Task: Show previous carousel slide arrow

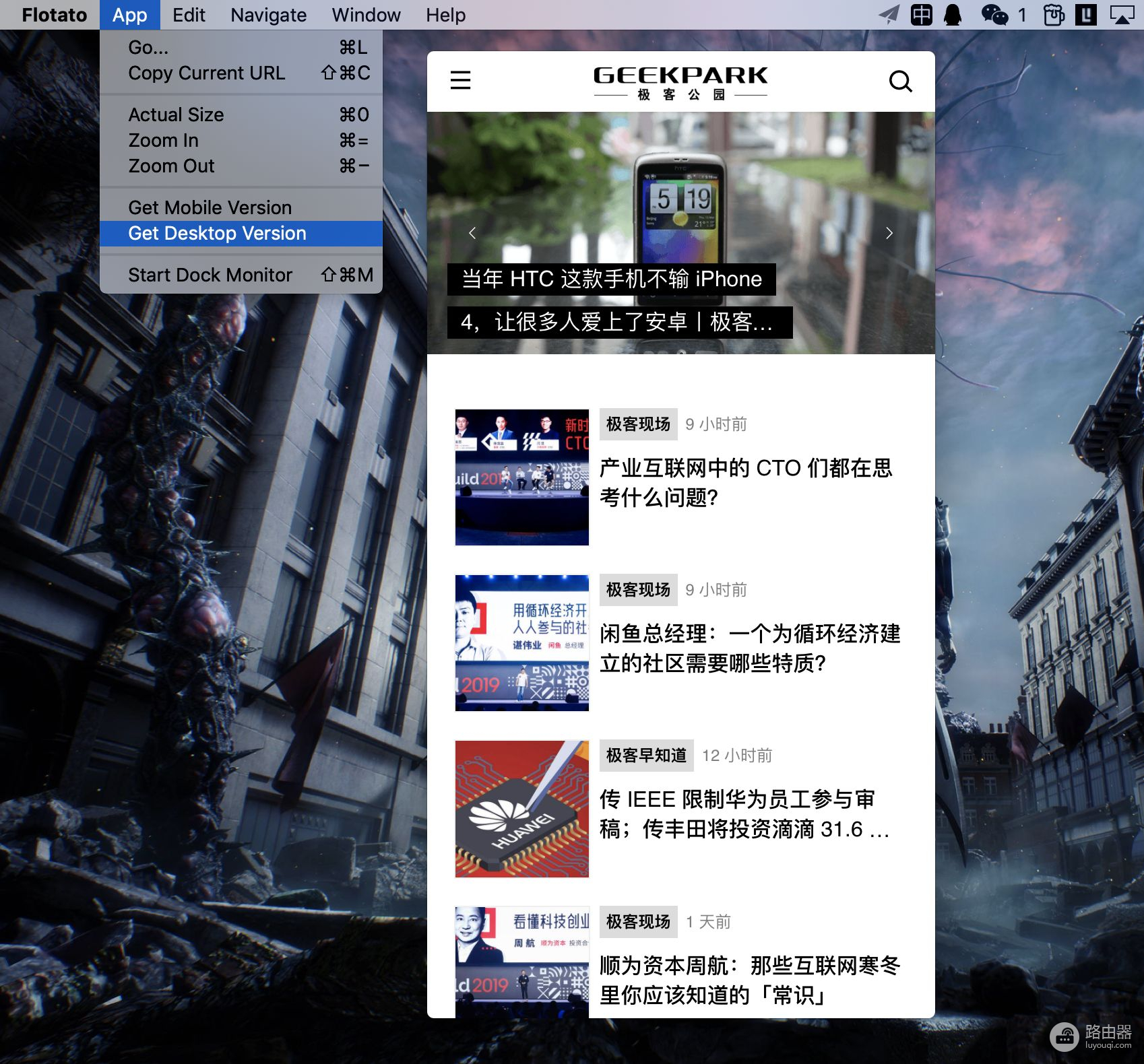Action: pyautogui.click(x=472, y=233)
